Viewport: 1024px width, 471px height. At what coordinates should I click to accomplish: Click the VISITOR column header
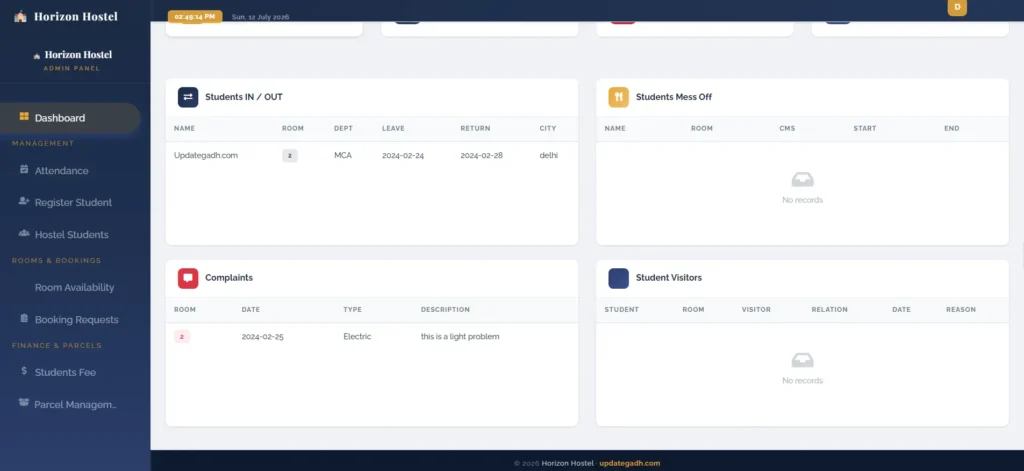point(756,310)
